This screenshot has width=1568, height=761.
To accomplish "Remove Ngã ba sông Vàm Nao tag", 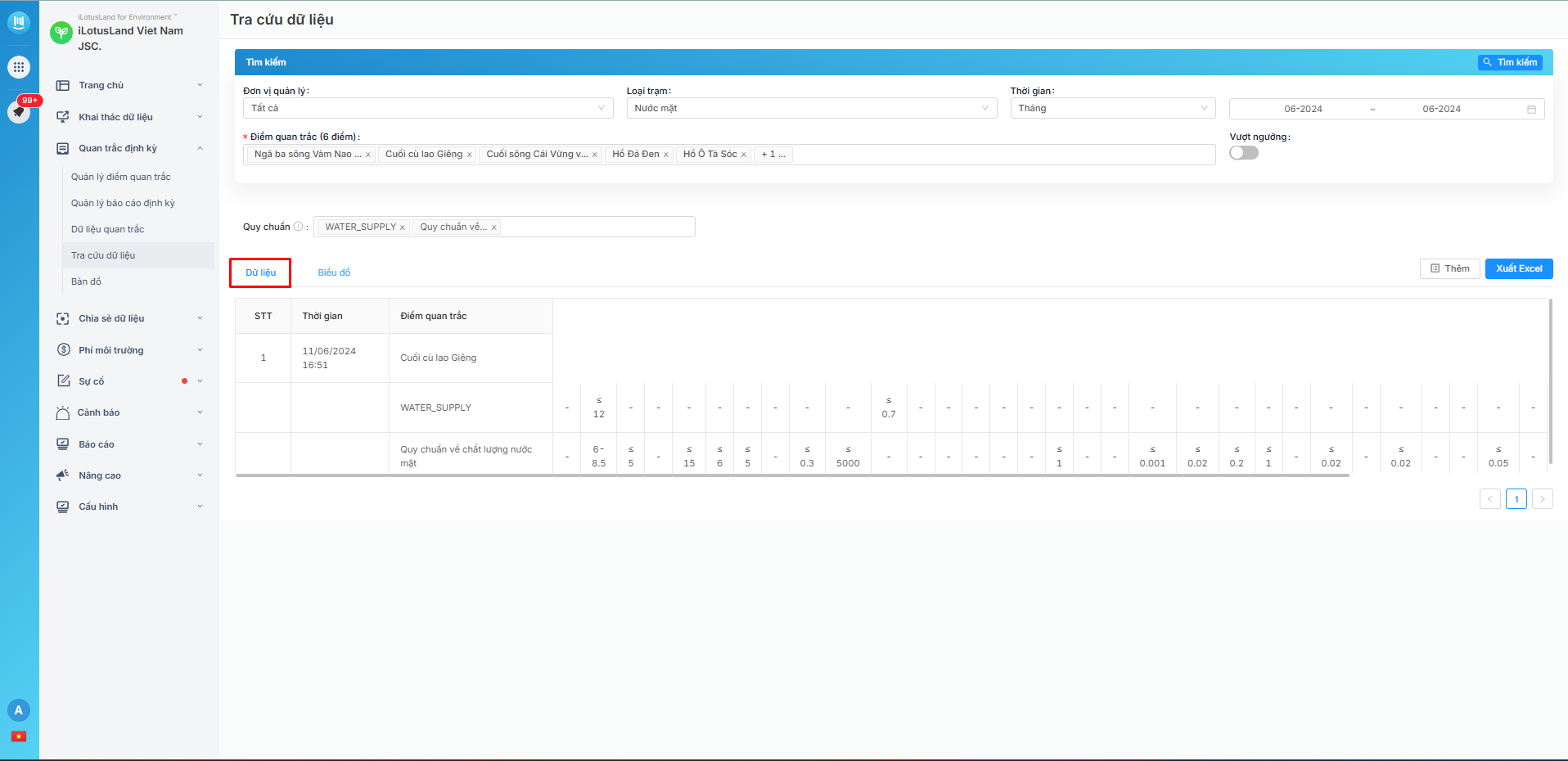I will coord(368,155).
